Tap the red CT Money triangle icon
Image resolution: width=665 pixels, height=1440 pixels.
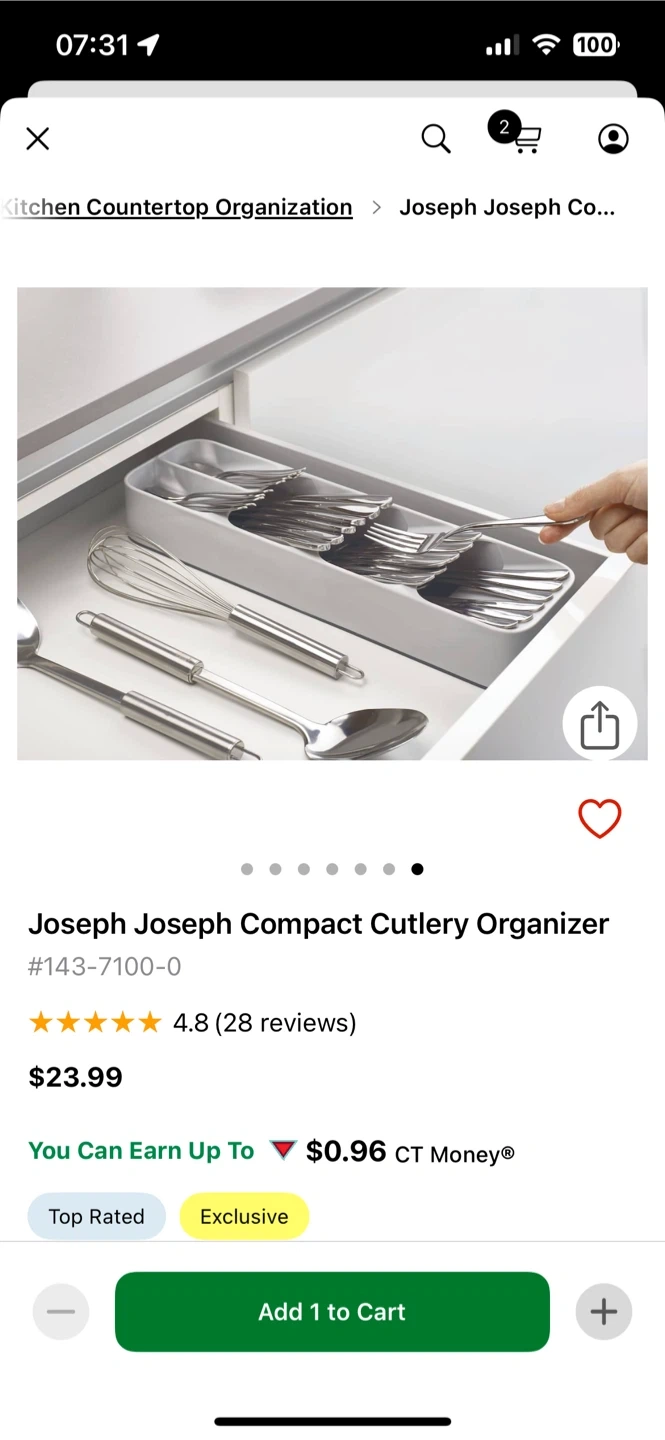point(283,1150)
